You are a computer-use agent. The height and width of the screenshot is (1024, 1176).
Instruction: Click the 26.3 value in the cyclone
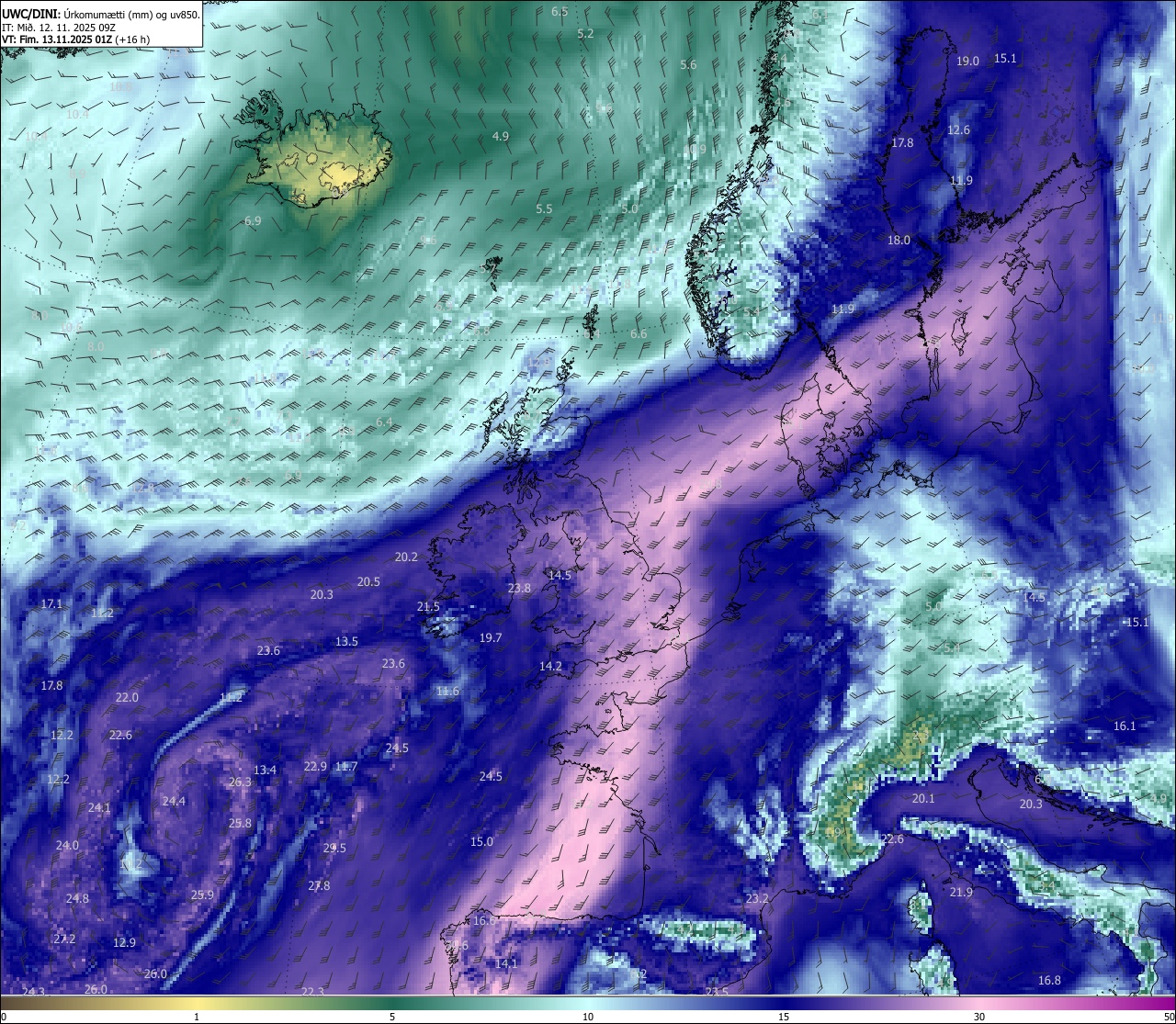click(240, 782)
